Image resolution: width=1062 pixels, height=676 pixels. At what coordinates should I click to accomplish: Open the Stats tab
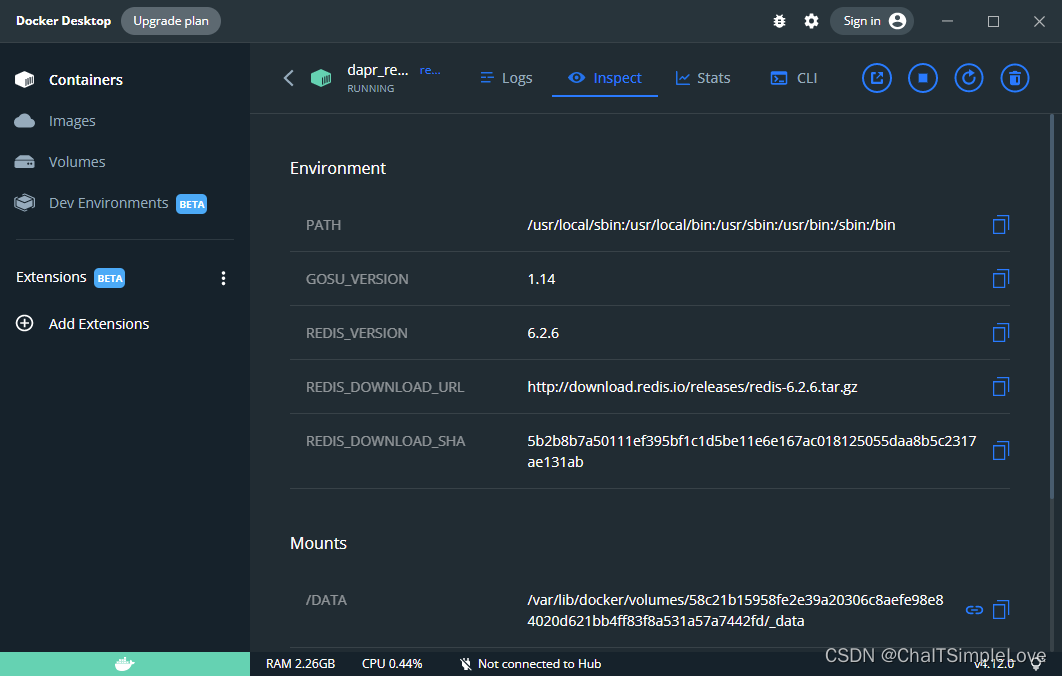pyautogui.click(x=703, y=77)
